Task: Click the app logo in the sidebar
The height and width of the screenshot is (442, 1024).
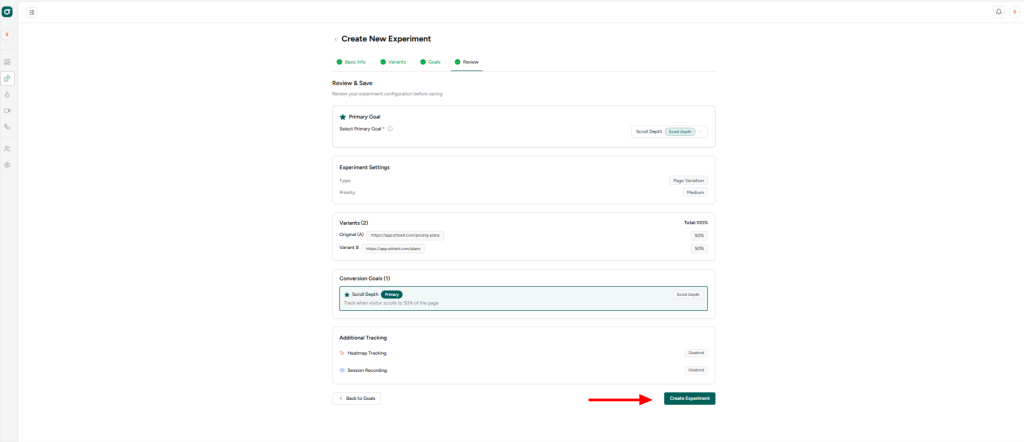Action: [7, 12]
